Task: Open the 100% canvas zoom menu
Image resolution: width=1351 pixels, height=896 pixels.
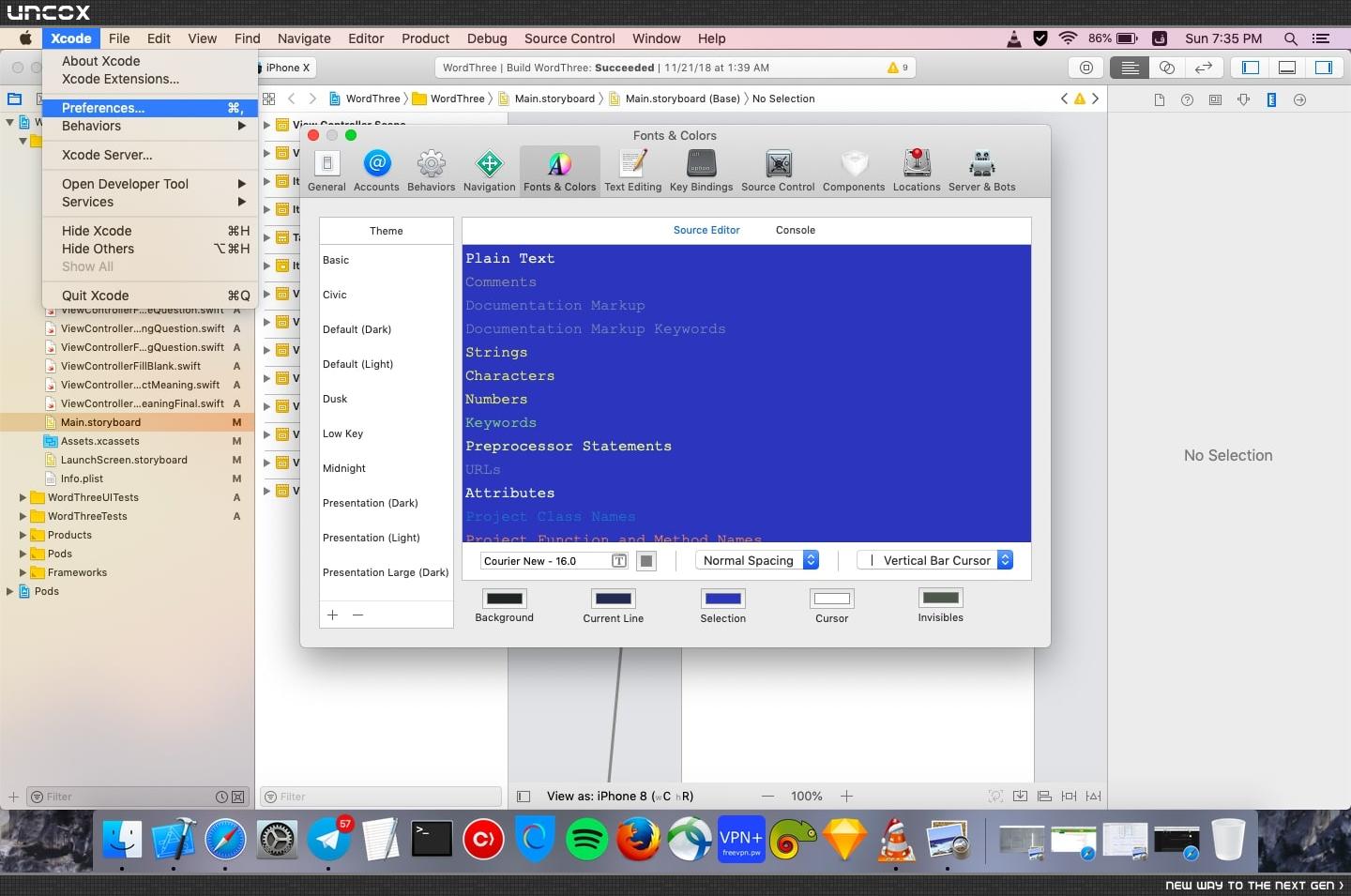Action: point(807,796)
